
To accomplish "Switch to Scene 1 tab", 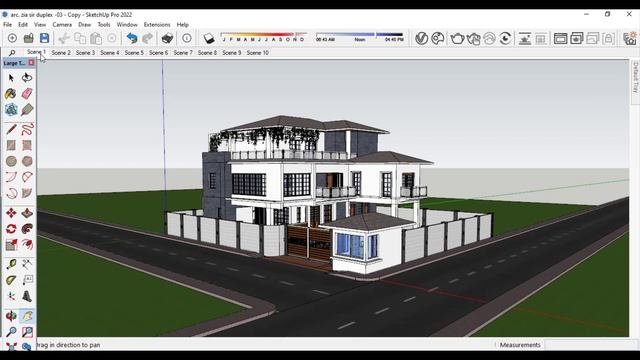I will (36, 52).
